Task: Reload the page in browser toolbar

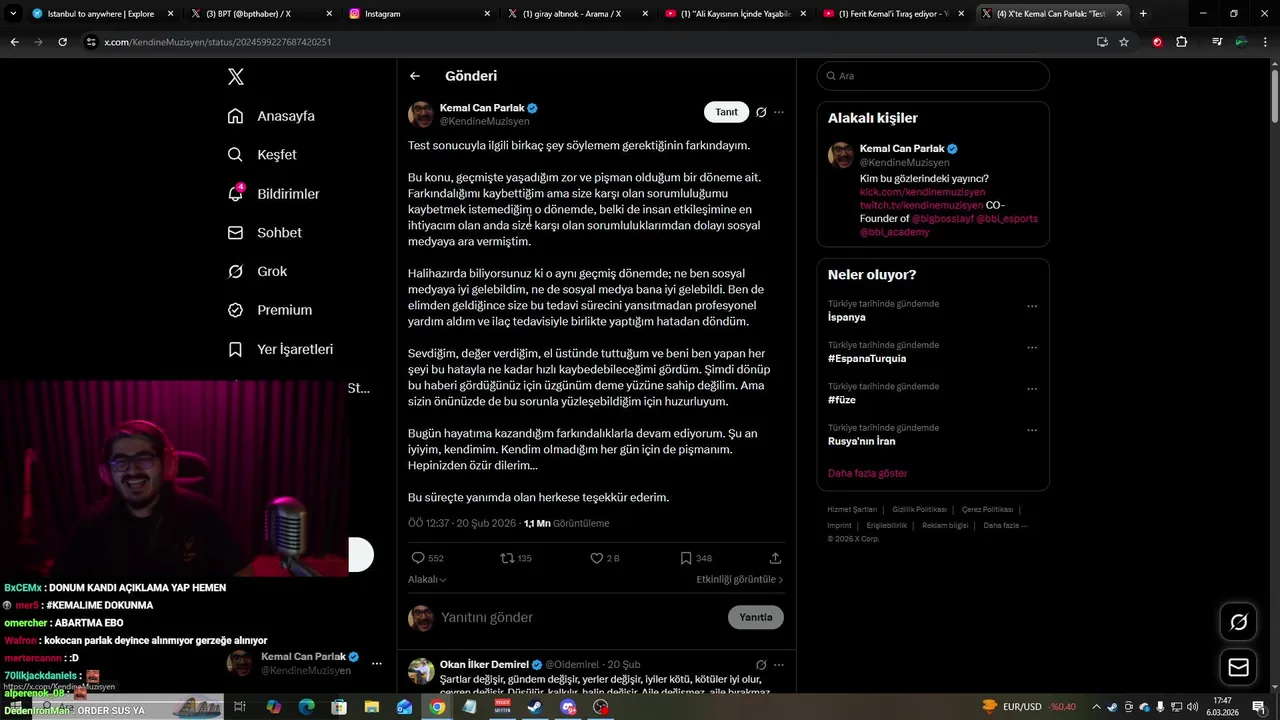Action: pyautogui.click(x=62, y=42)
